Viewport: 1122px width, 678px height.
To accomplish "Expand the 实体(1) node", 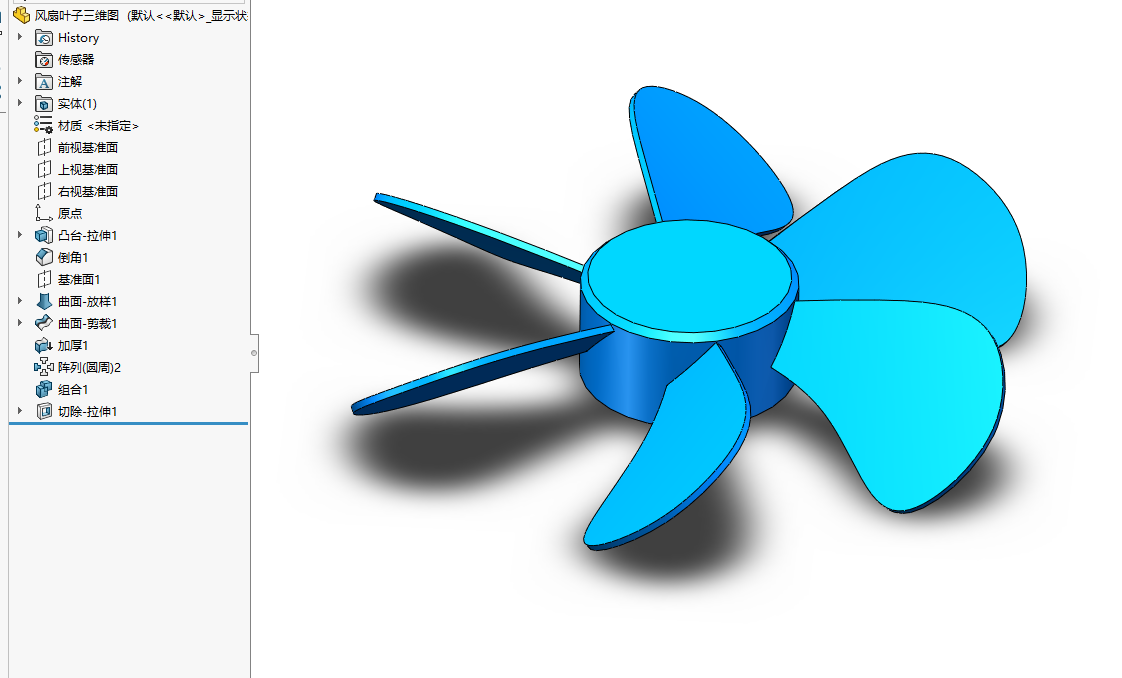I will click(20, 104).
